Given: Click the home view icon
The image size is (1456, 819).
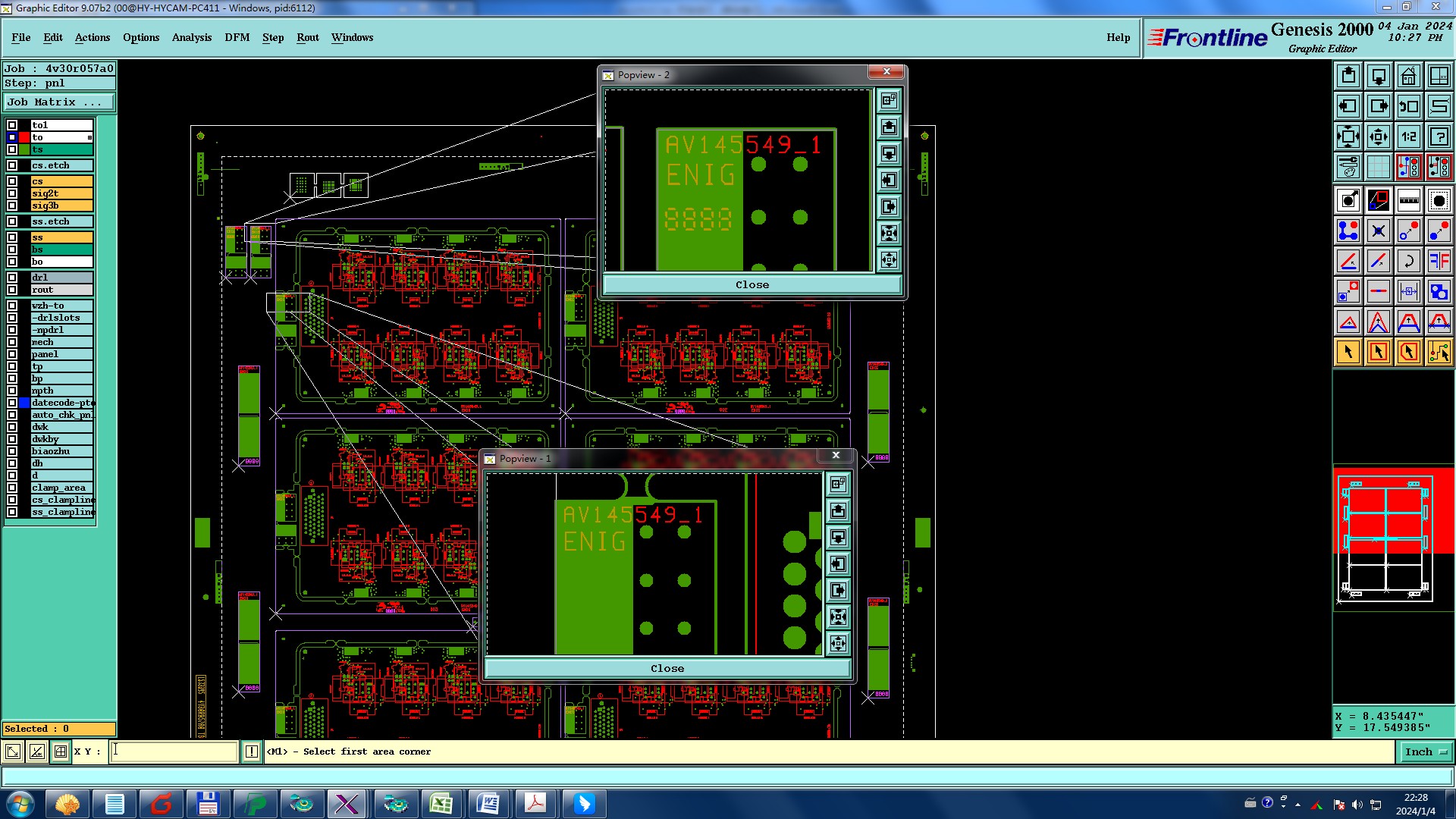Looking at the screenshot, I should pyautogui.click(x=1409, y=76).
